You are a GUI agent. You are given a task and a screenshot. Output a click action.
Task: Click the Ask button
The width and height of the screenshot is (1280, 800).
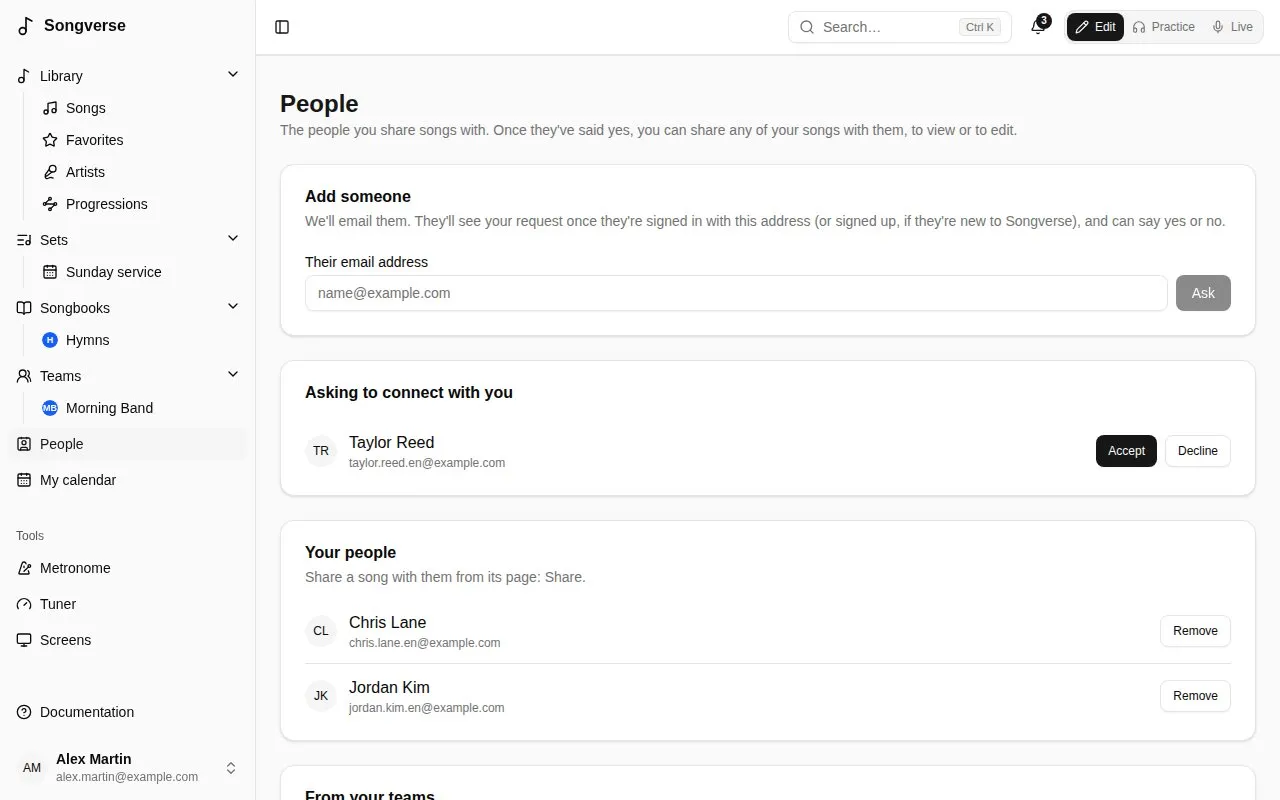(1203, 293)
